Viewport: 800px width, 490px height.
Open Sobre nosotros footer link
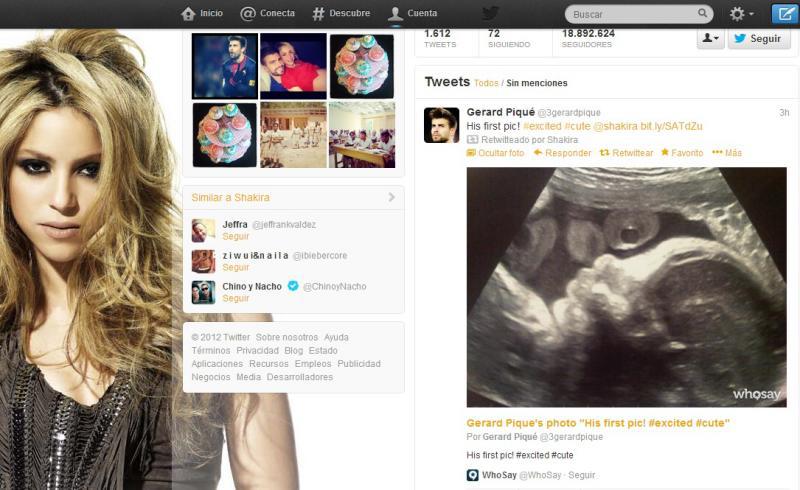coord(287,337)
